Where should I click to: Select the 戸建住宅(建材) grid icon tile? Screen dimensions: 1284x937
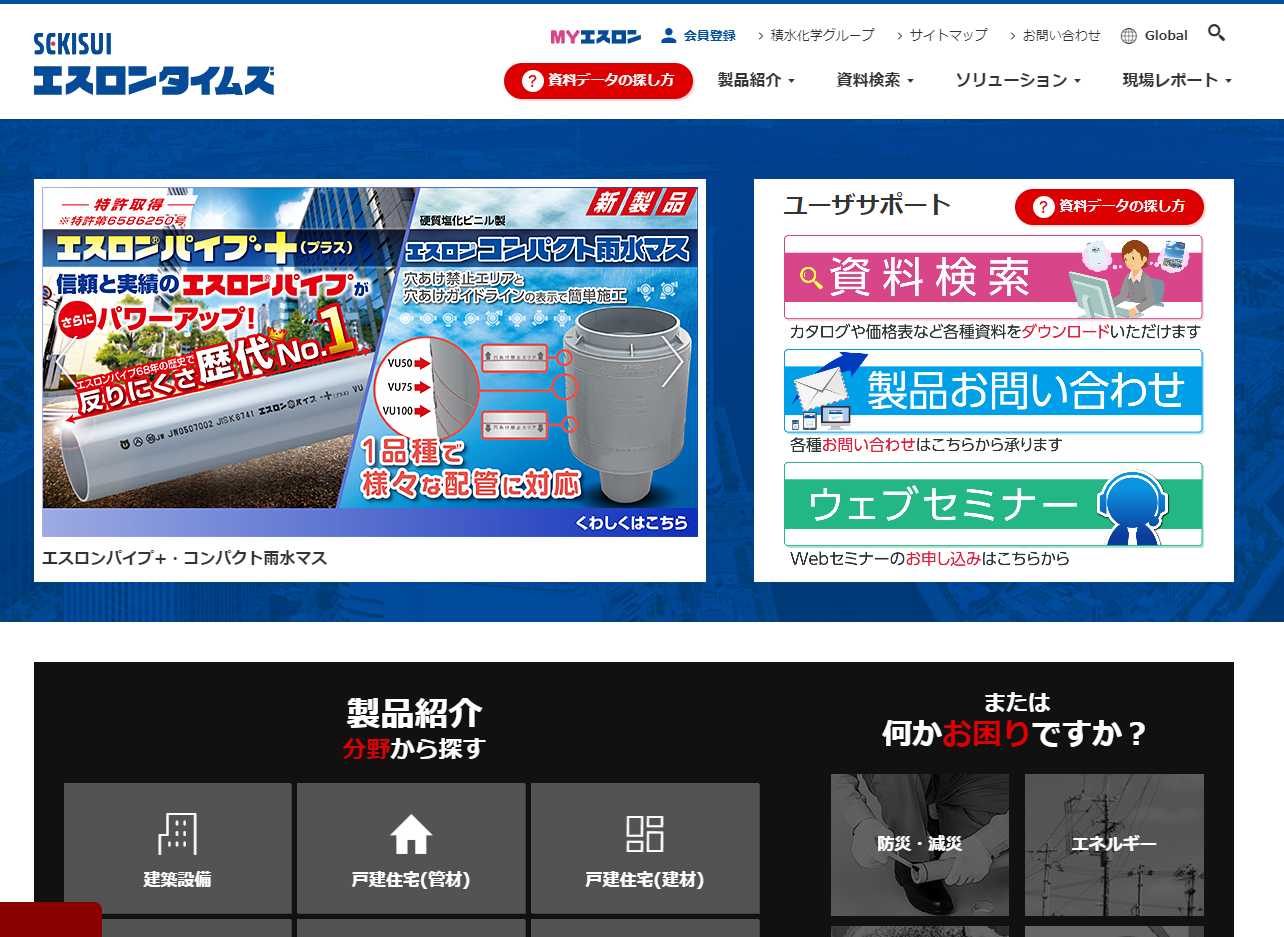click(x=645, y=848)
